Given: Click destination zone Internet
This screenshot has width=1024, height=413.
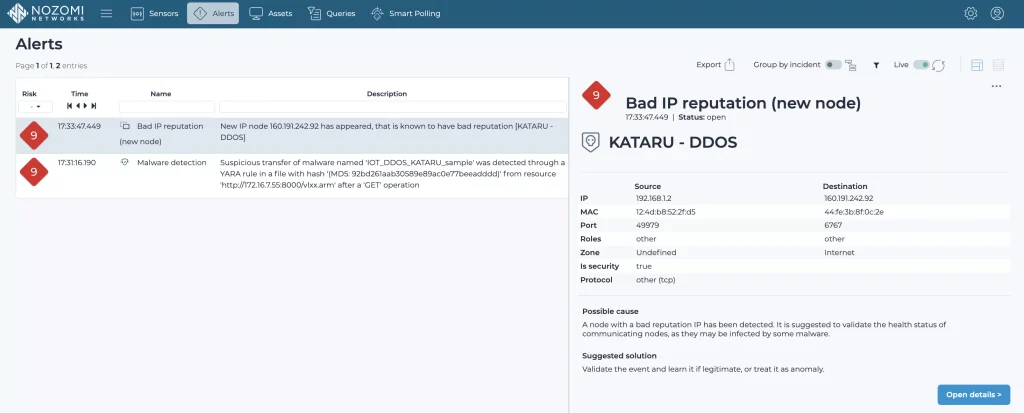Looking at the screenshot, I should [839, 252].
